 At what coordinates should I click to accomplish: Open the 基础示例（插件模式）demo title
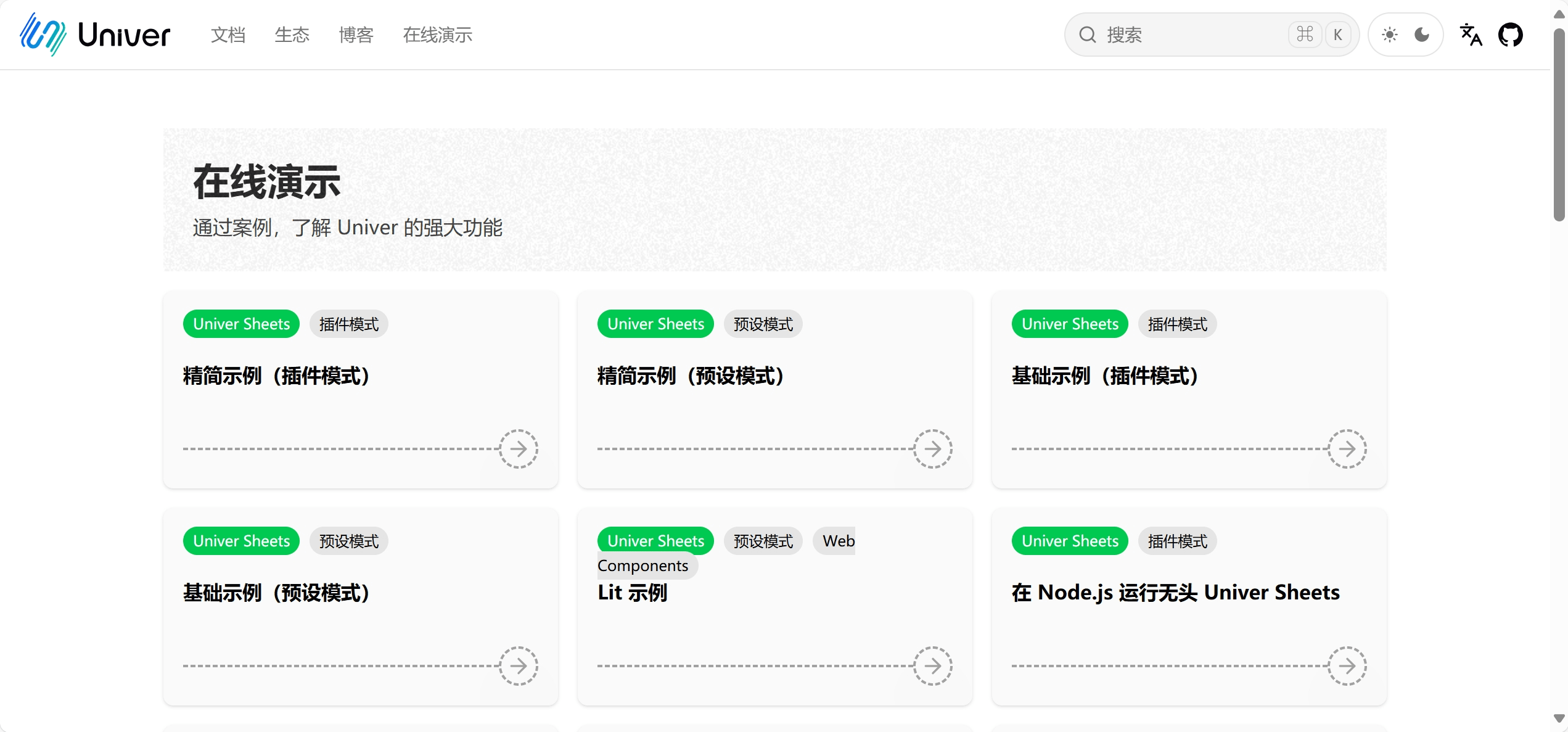(x=1105, y=376)
